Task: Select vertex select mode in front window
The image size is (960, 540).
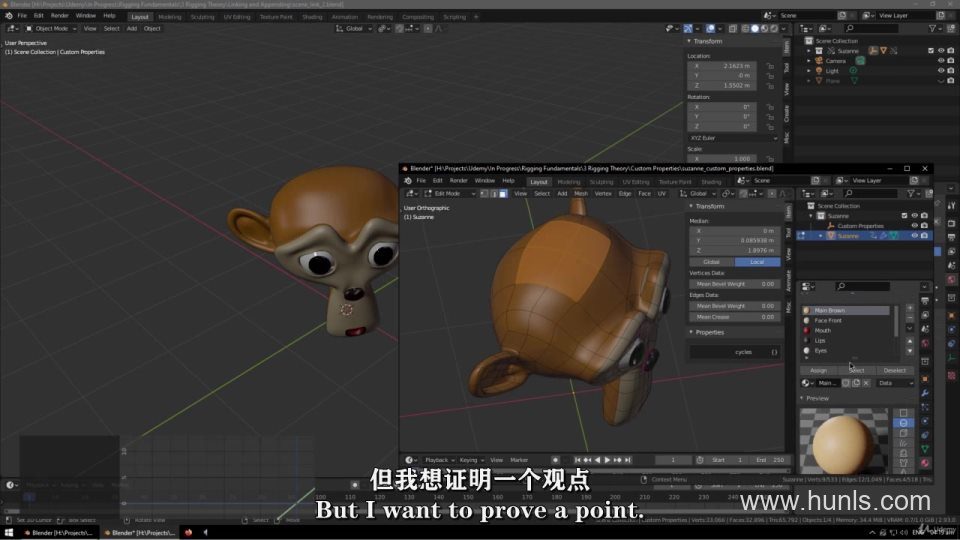Action: click(484, 193)
